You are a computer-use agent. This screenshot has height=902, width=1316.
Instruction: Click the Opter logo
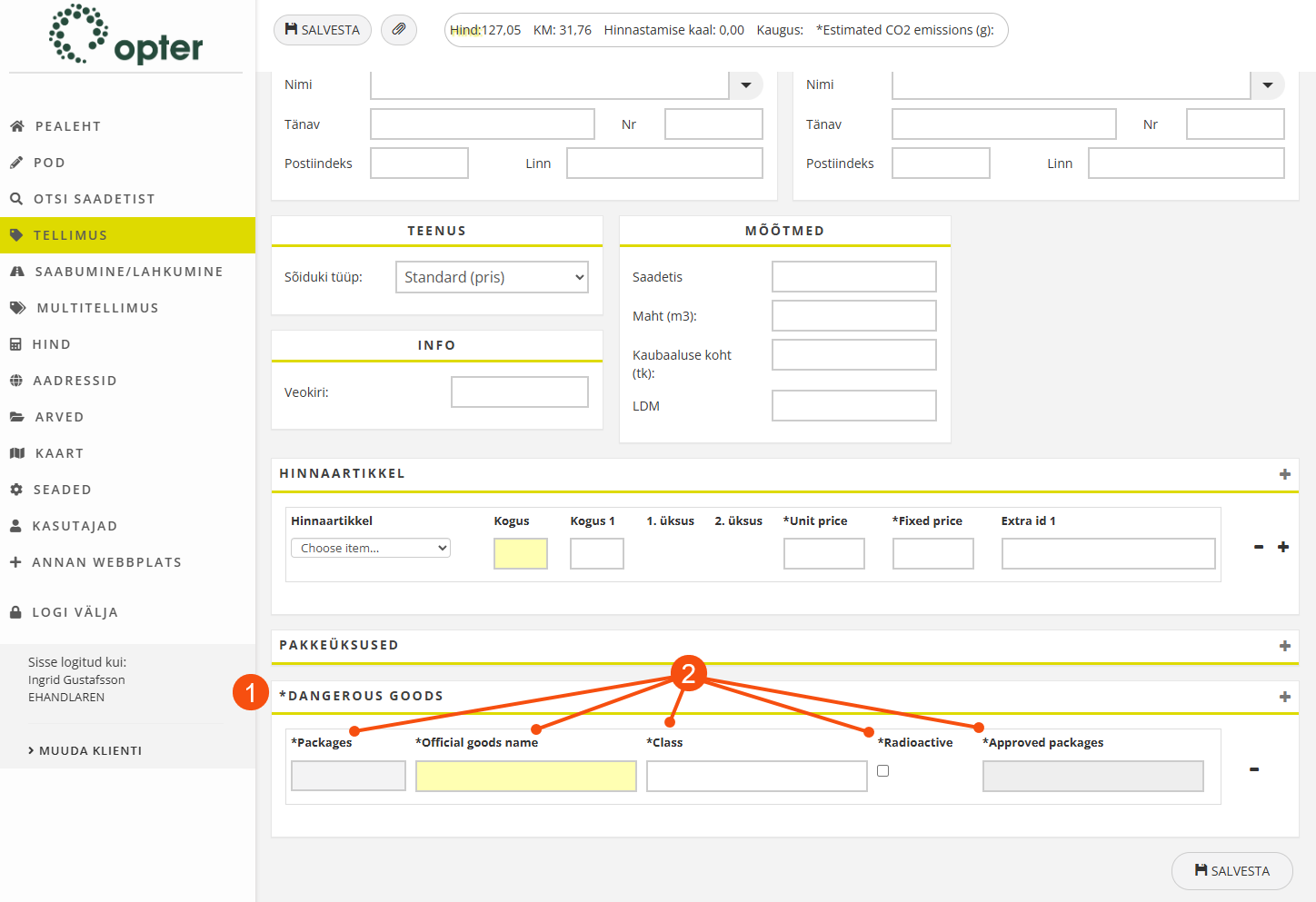click(x=125, y=36)
